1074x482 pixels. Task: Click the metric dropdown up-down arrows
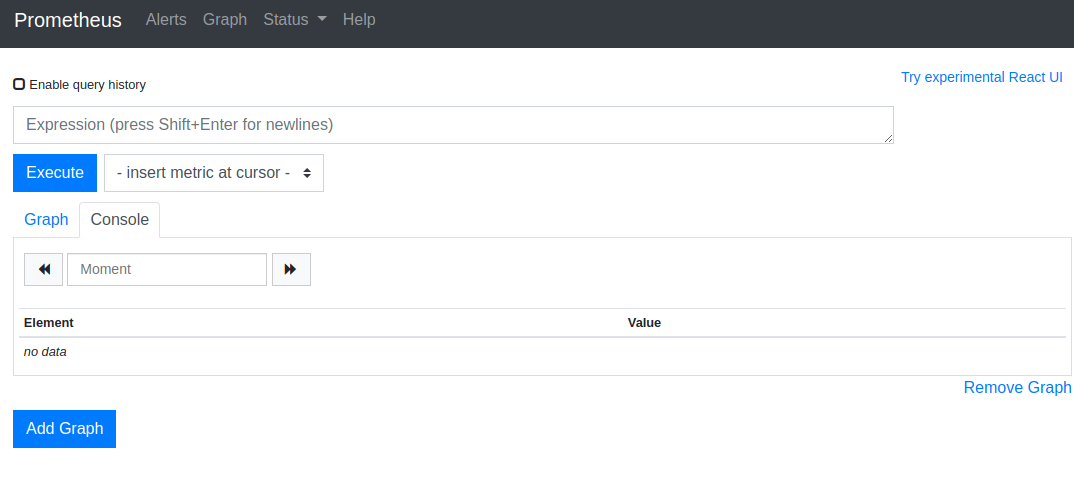(308, 173)
